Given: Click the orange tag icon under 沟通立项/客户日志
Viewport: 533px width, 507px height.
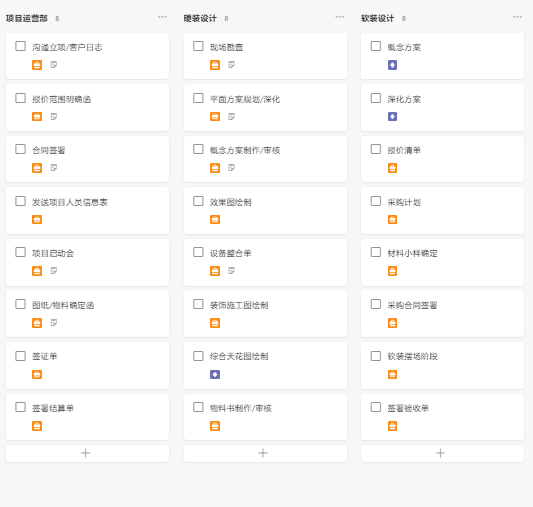Looking at the screenshot, I should 37,65.
